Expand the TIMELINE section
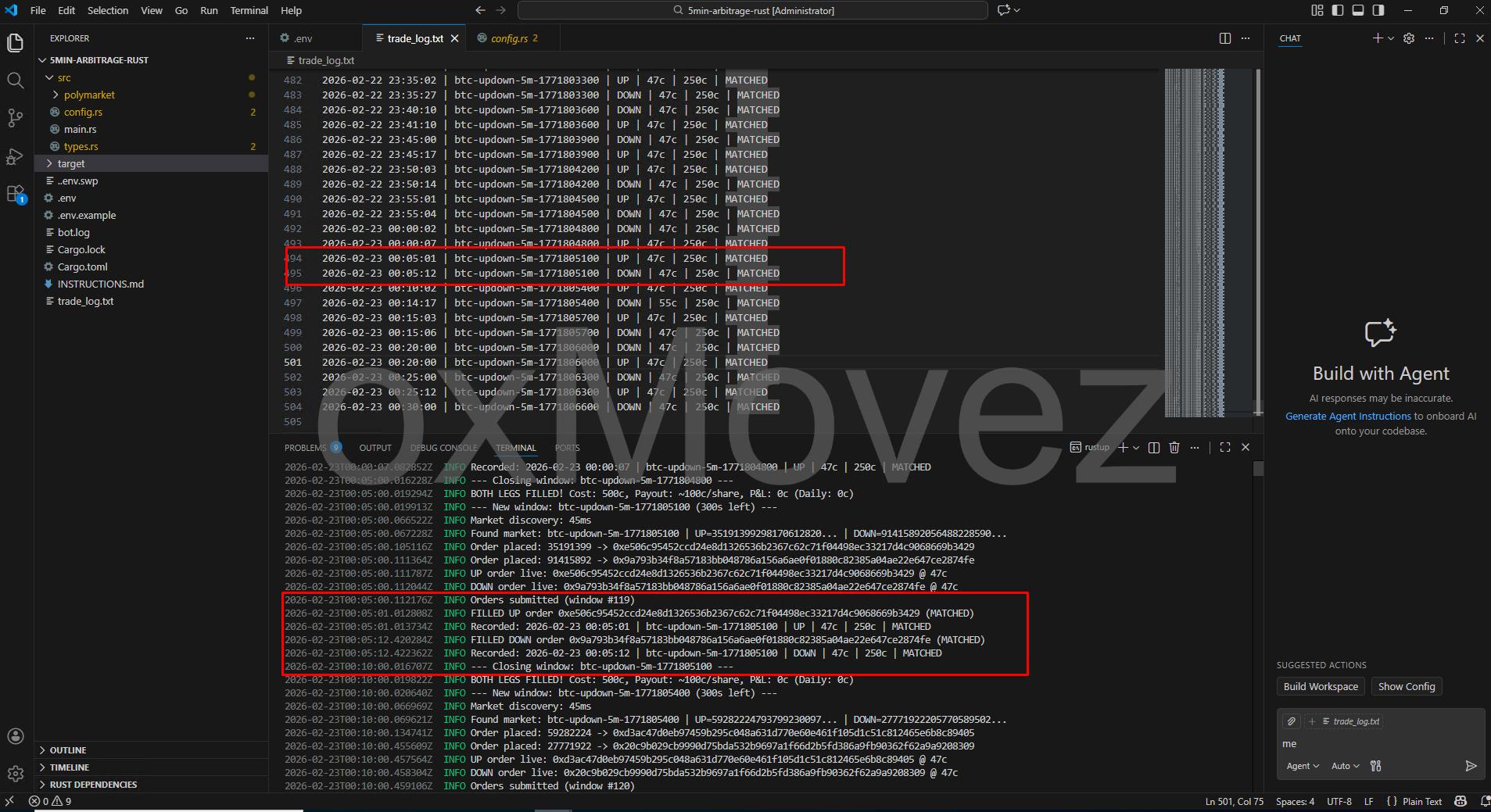The image size is (1491, 812). pyautogui.click(x=70, y=767)
